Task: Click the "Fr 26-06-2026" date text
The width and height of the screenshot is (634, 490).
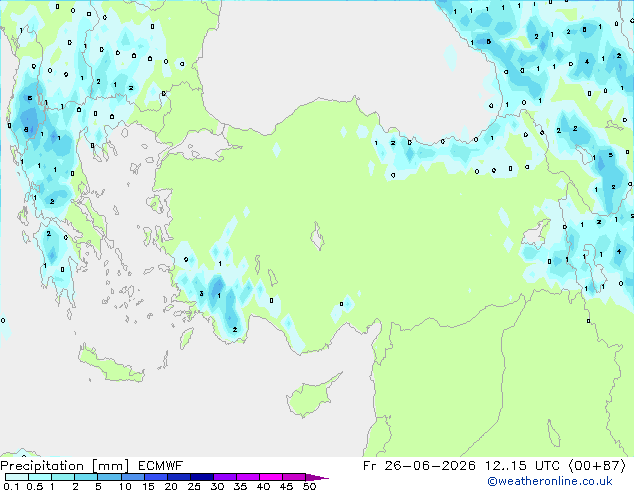Action: [x=419, y=466]
